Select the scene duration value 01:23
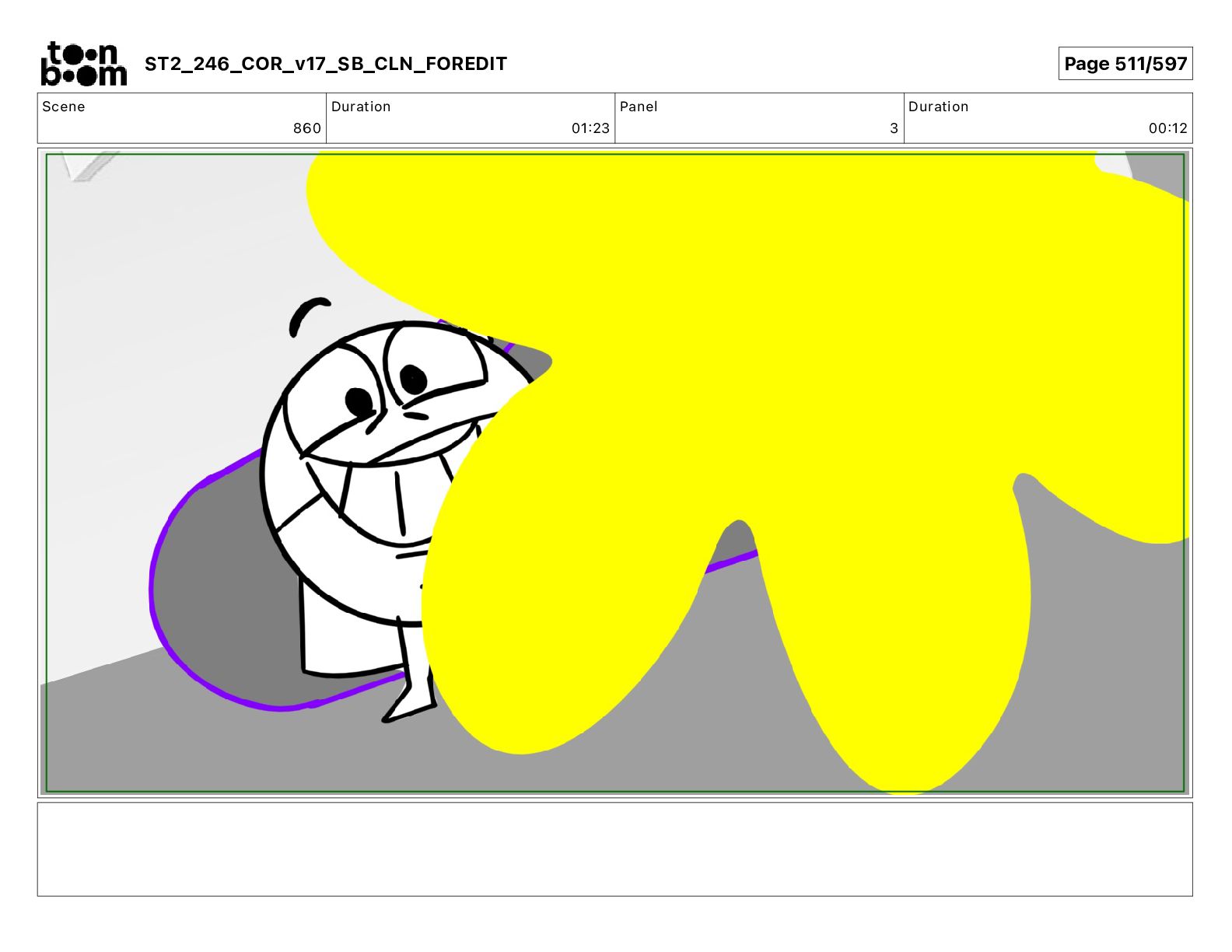Image resolution: width=1232 pixels, height=952 pixels. (x=590, y=128)
